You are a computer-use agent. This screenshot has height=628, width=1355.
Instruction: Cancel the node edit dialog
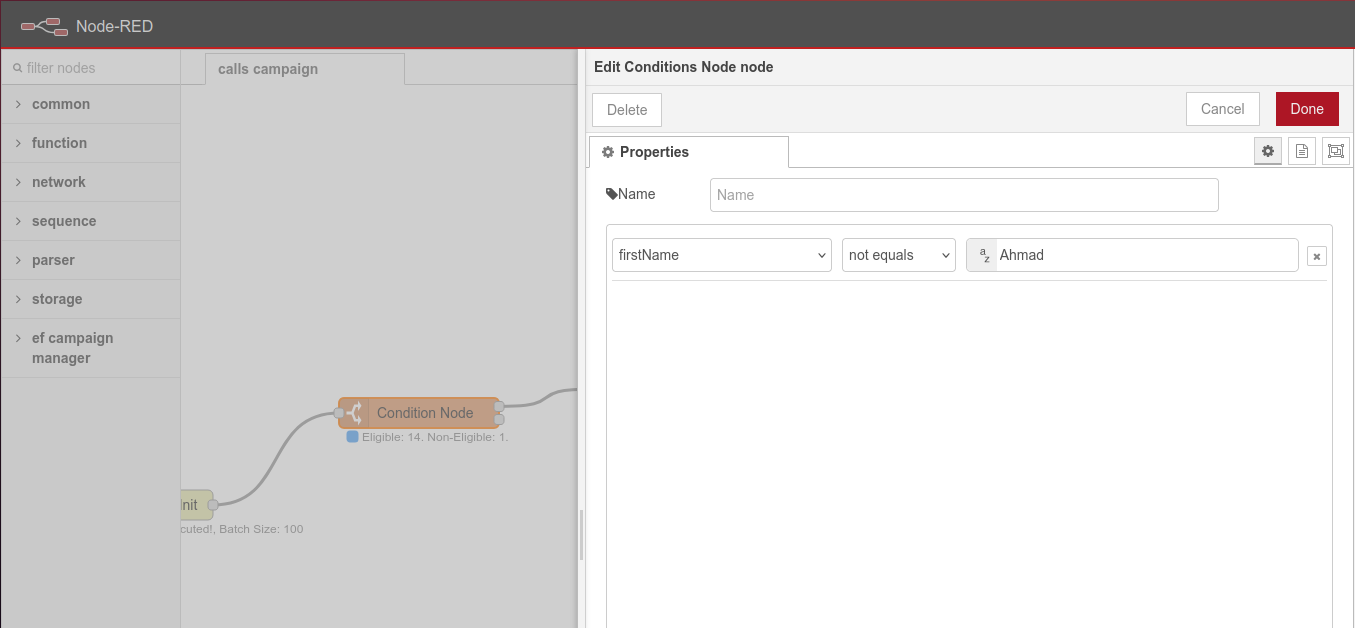point(1222,109)
